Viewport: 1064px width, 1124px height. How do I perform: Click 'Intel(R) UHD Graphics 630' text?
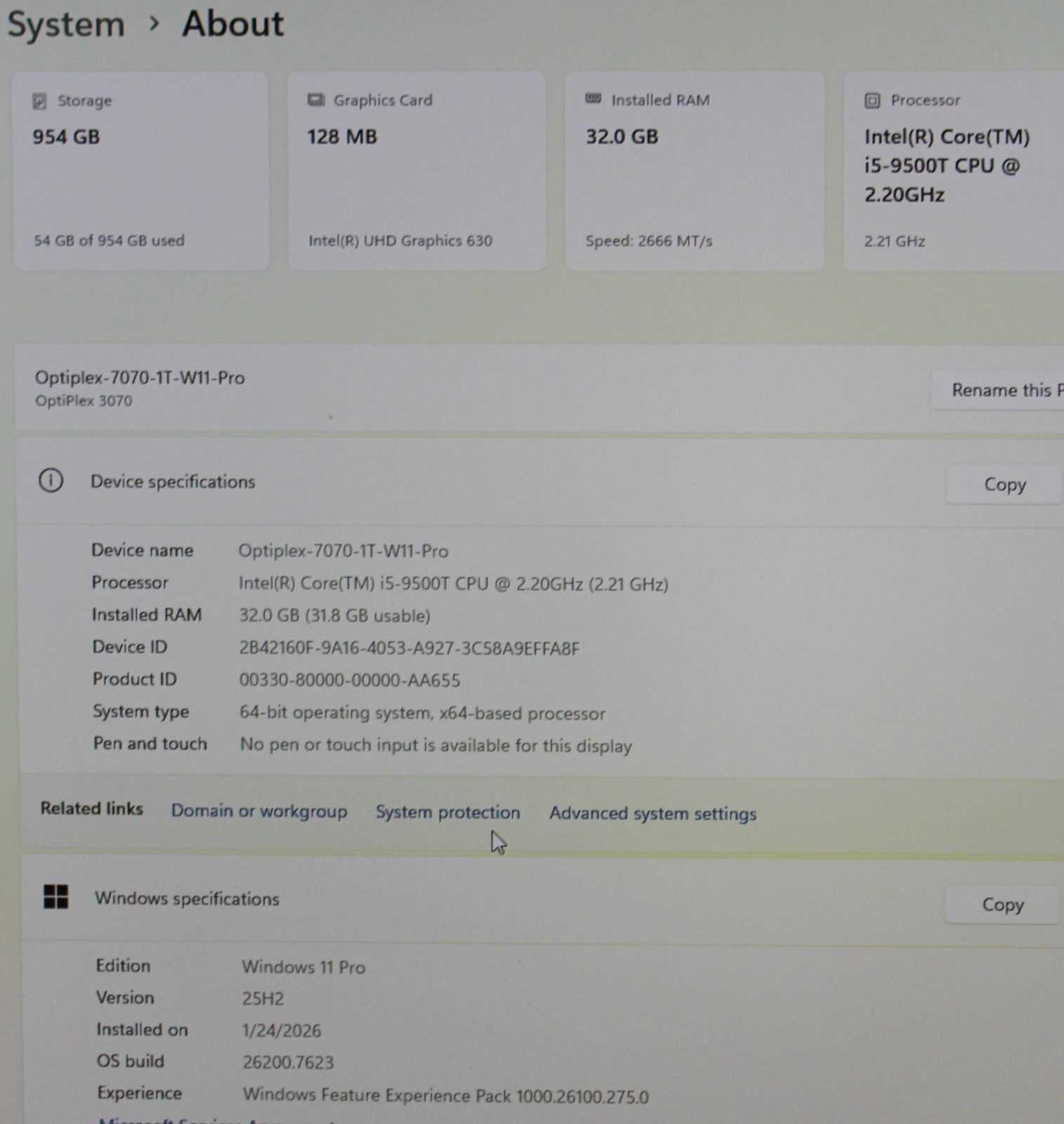pos(400,241)
